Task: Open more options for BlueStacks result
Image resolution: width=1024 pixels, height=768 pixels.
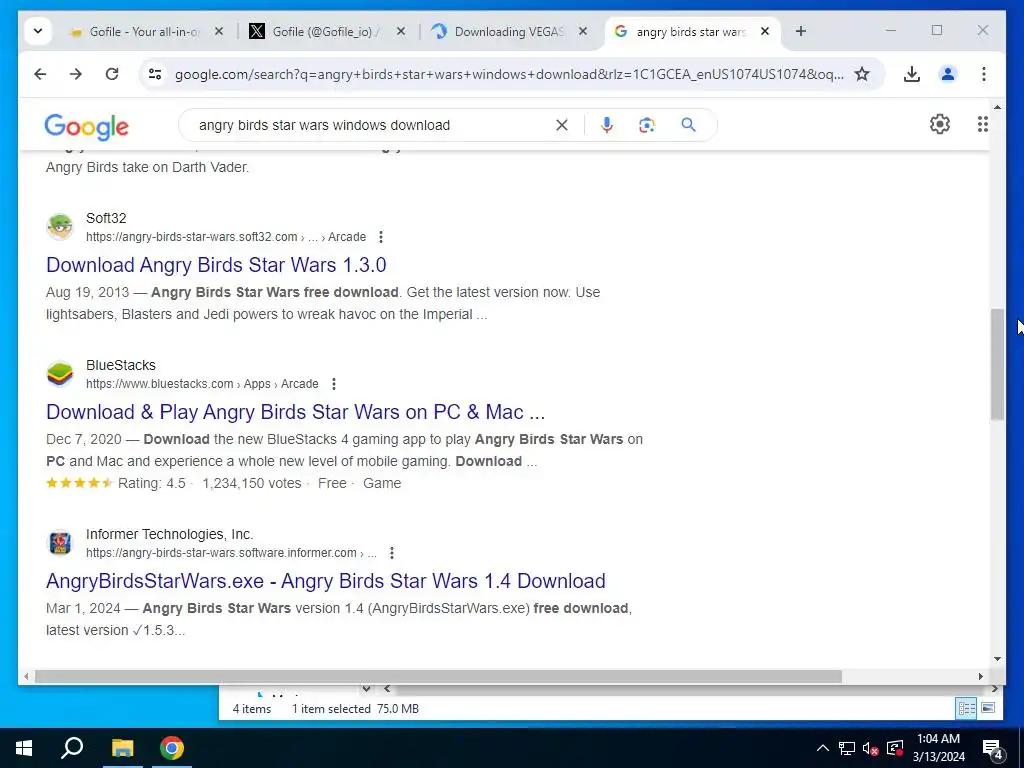Action: pos(334,384)
